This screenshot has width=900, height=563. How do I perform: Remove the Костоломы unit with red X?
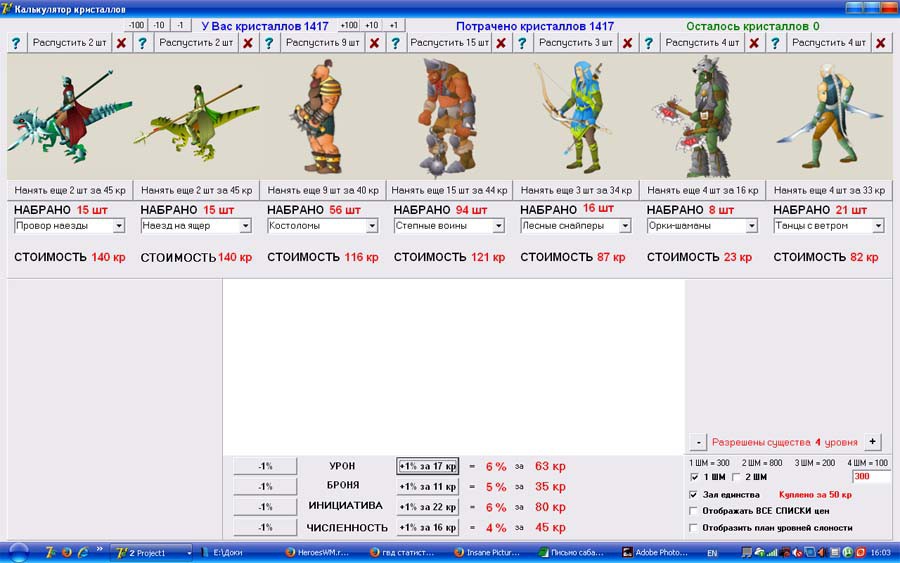pos(374,43)
